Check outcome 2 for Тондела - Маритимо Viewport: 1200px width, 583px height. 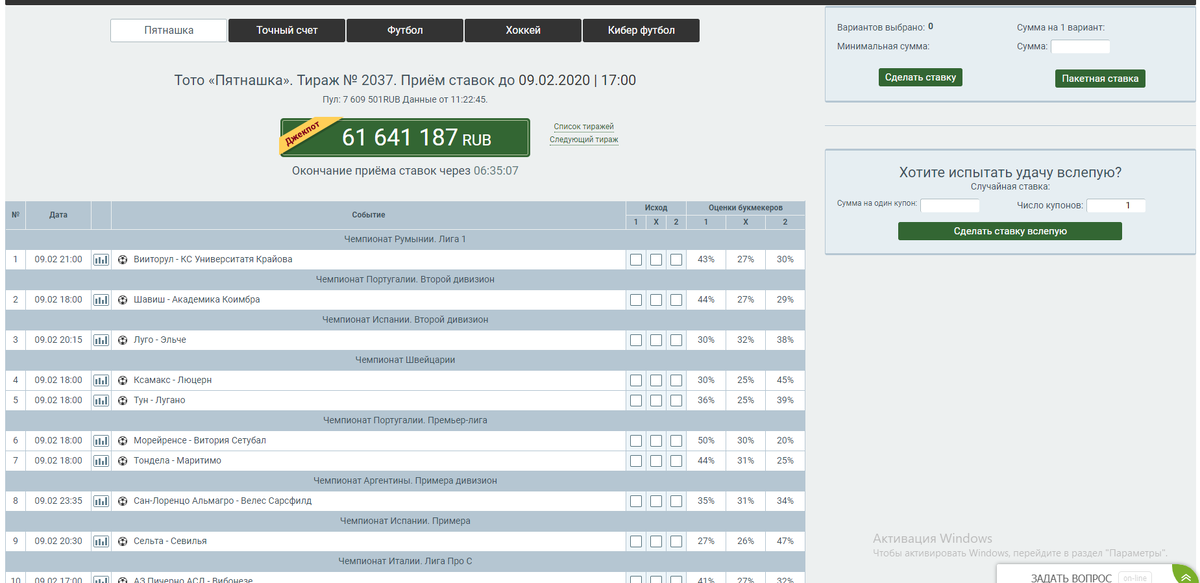tap(676, 461)
